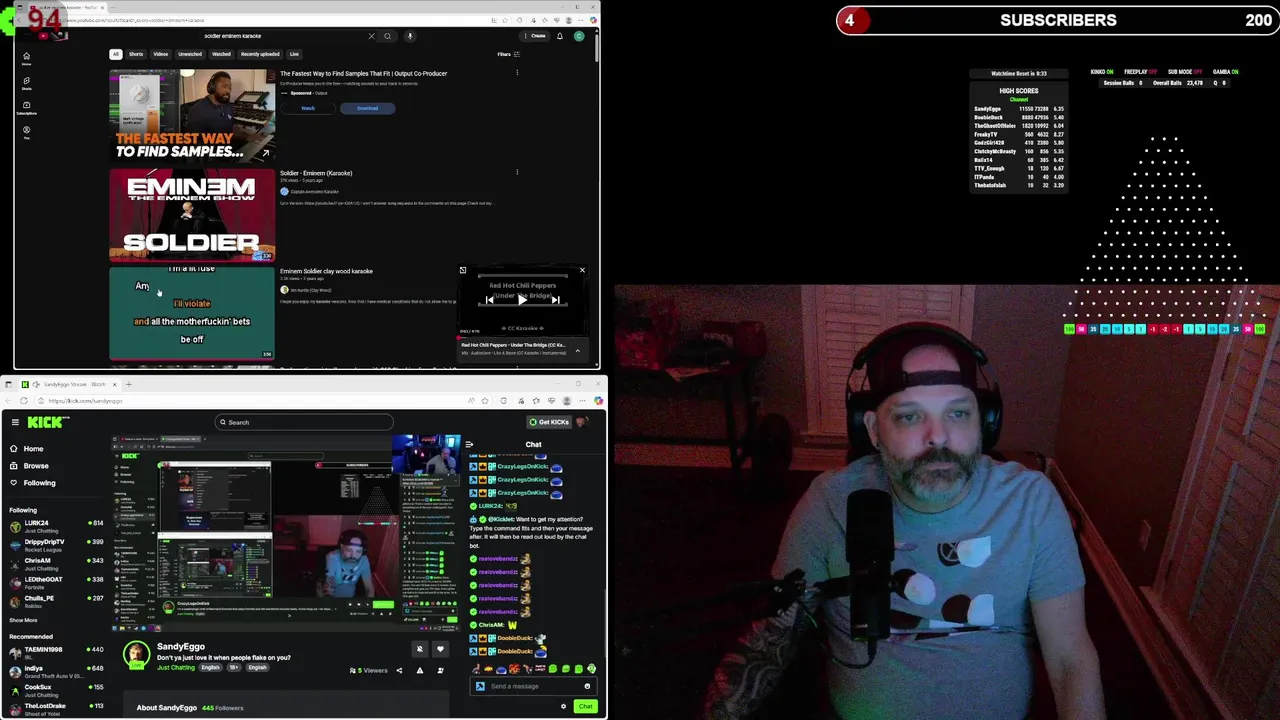The width and height of the screenshot is (1280, 720).
Task: Refresh the Kick browser page
Action: click(24, 401)
